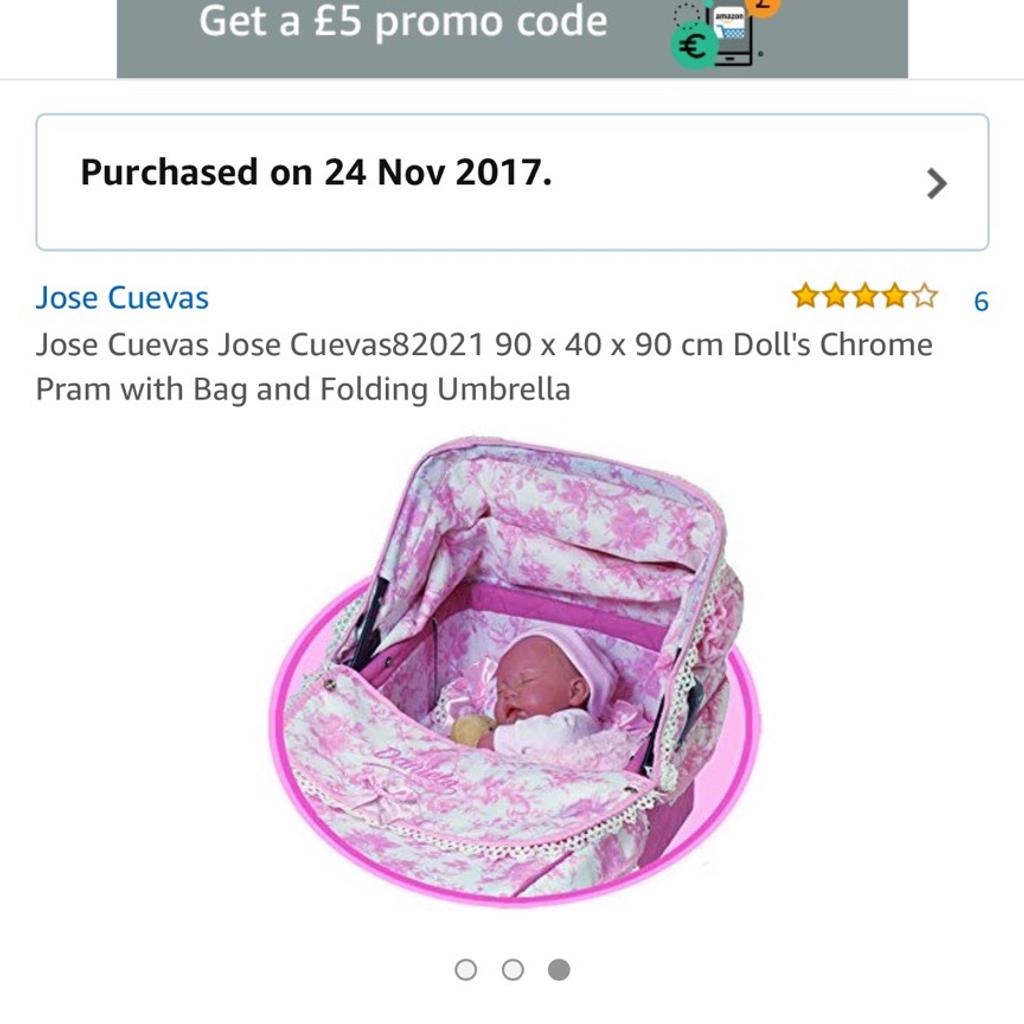Open the fourth gold star's rating breakdown

(895, 296)
